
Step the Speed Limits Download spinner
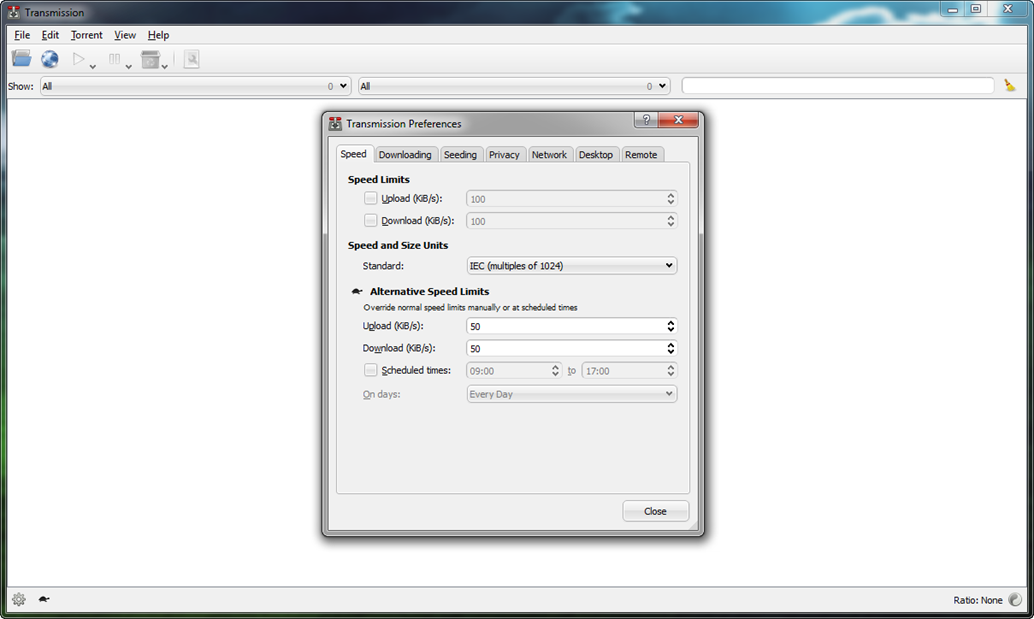click(671, 221)
